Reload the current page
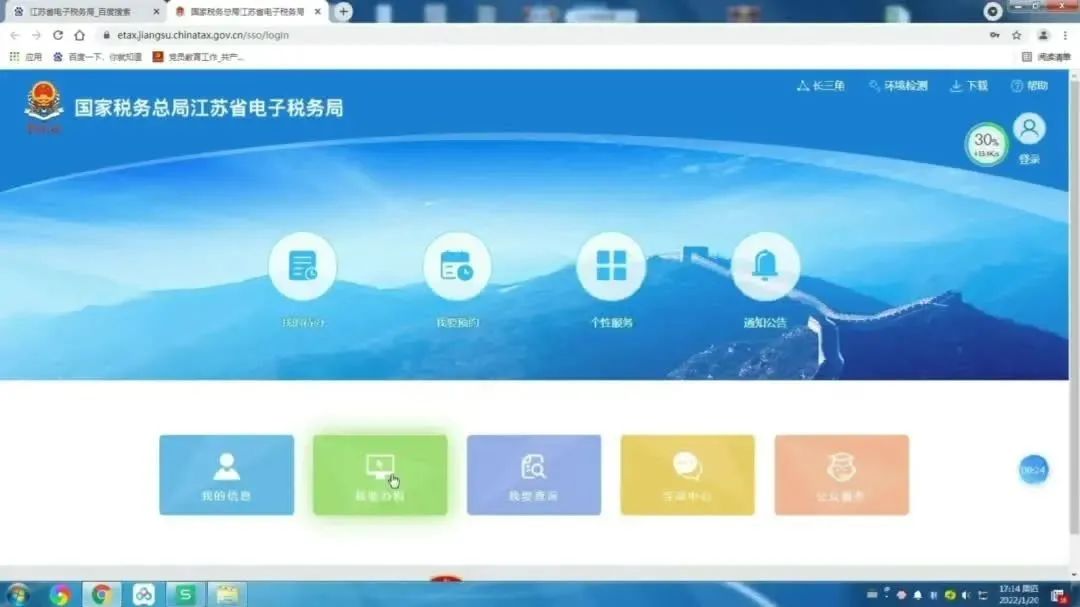This screenshot has height=607, width=1080. point(58,35)
